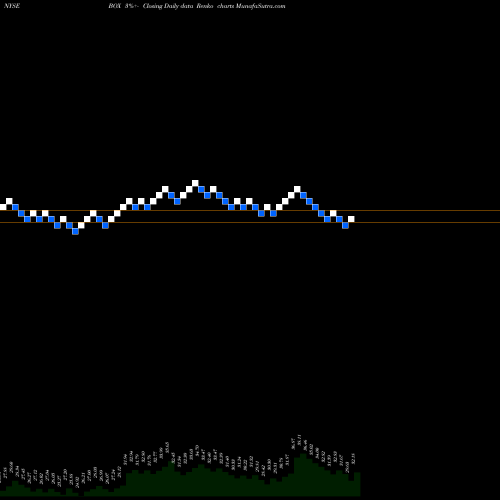Select the highest white Renko brick
The height and width of the screenshot is (500, 500).
[195, 183]
